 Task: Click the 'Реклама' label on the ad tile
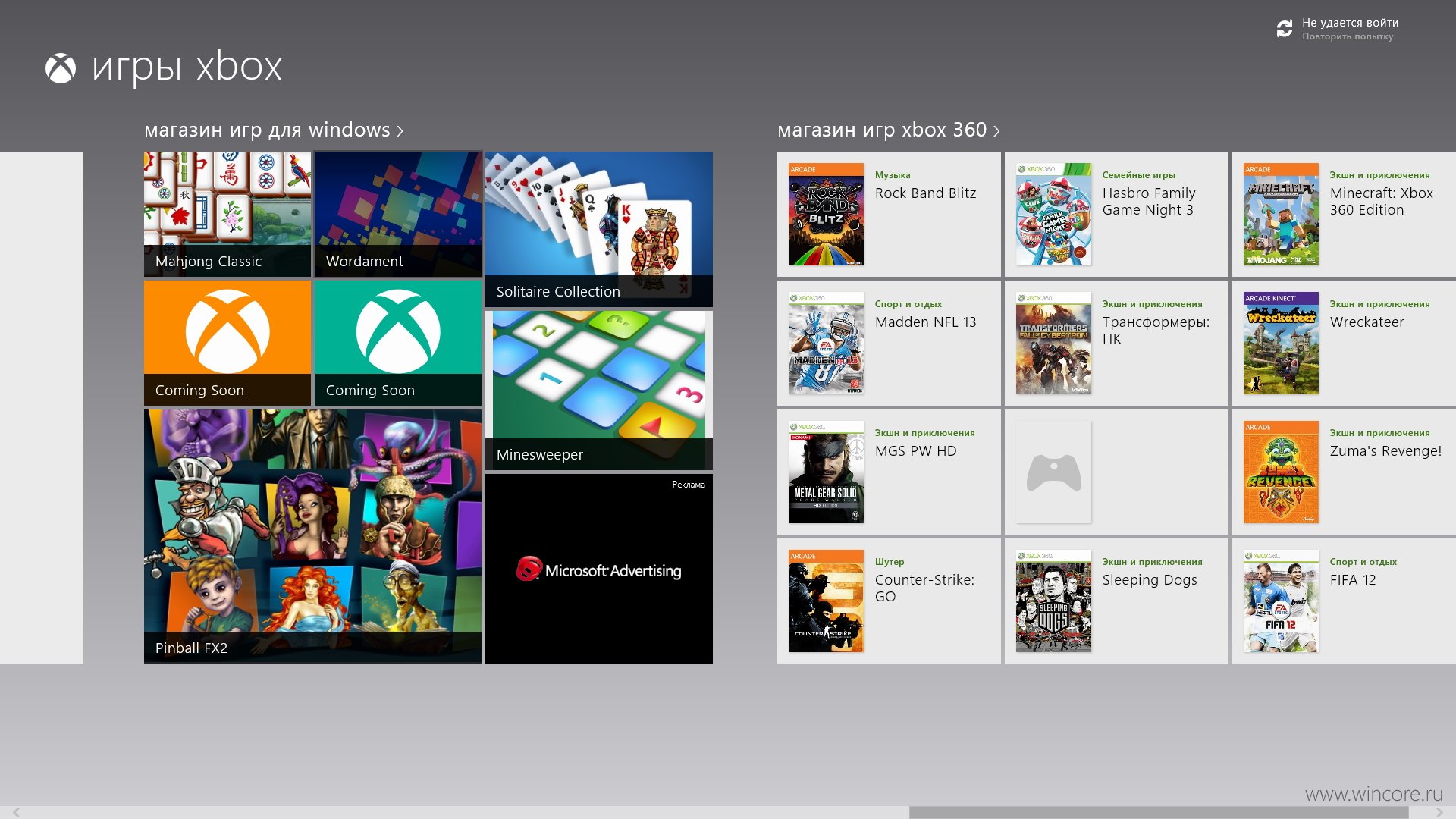pyautogui.click(x=689, y=485)
